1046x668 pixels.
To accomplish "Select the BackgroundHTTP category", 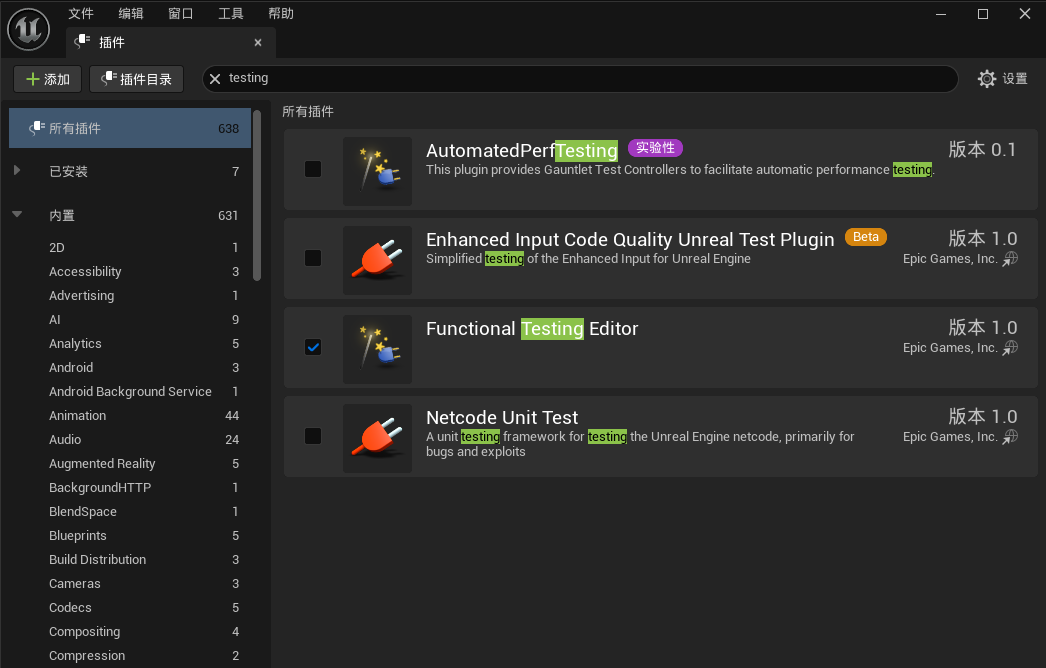I will tap(130, 488).
